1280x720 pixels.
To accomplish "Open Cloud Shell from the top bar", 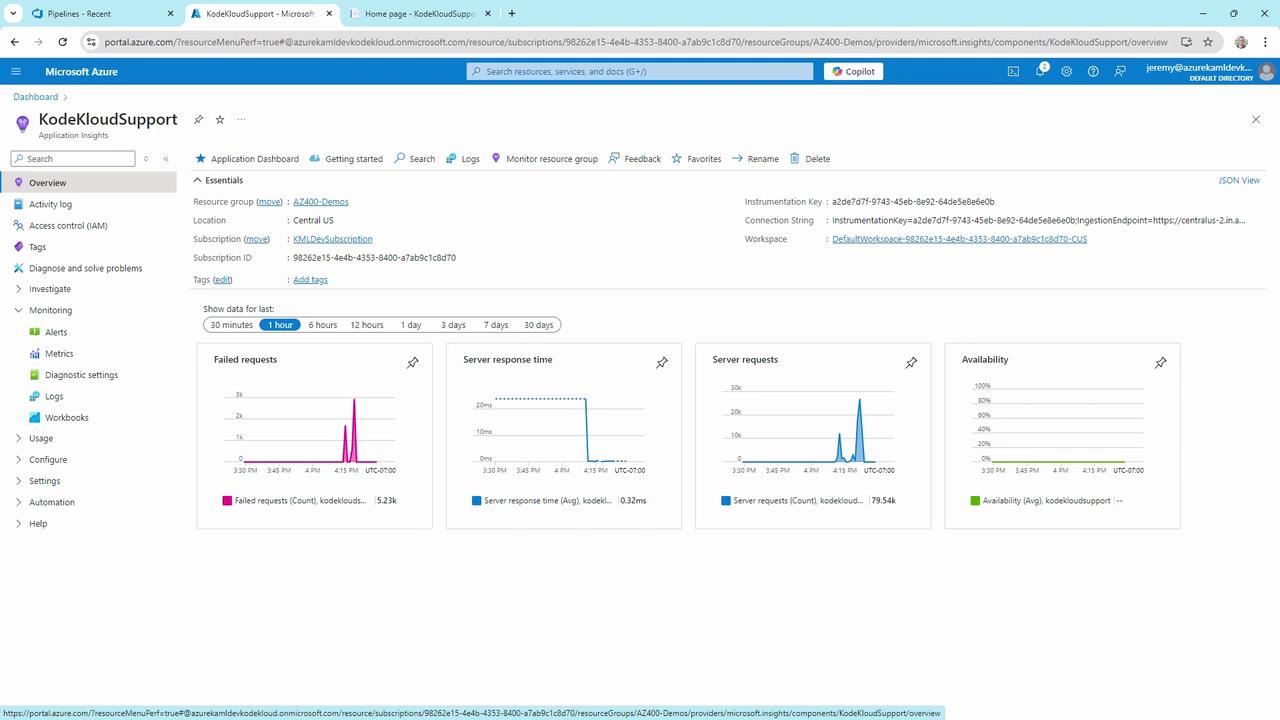I will (x=1013, y=71).
